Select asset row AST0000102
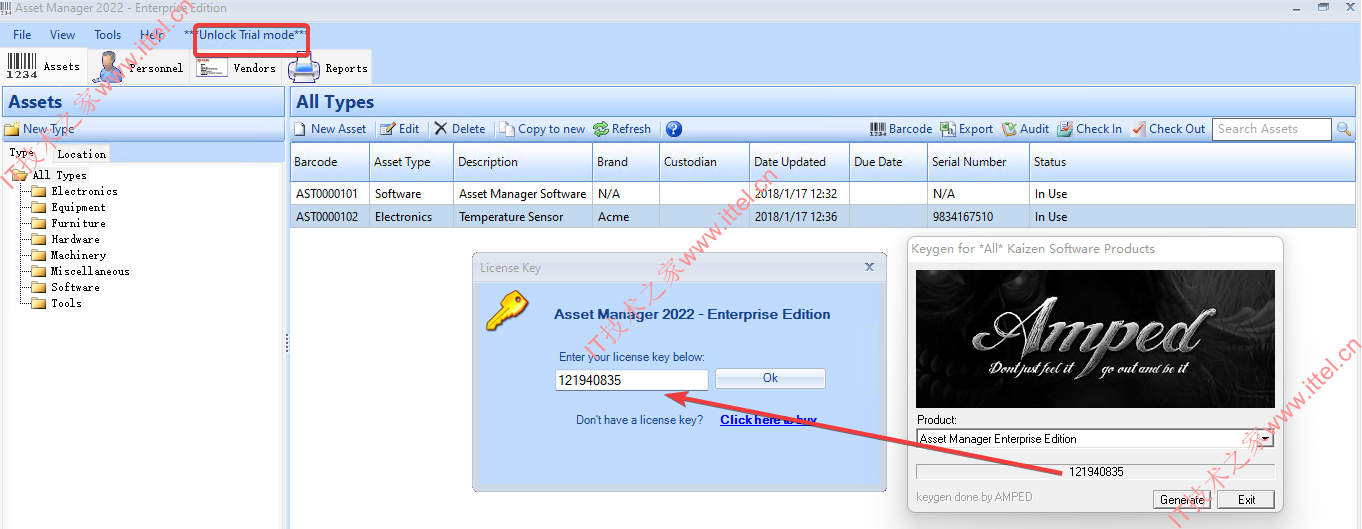The height and width of the screenshot is (529, 1362). click(x=822, y=217)
